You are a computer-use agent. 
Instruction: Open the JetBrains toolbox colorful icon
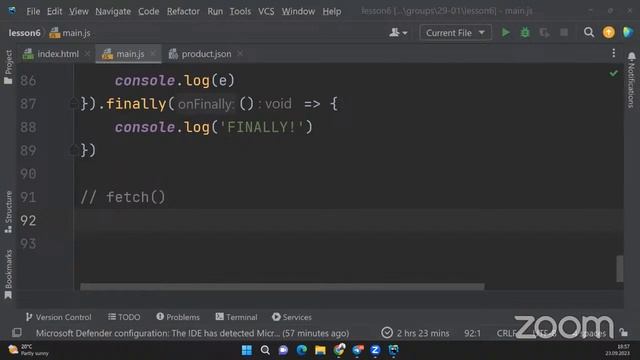[628, 32]
